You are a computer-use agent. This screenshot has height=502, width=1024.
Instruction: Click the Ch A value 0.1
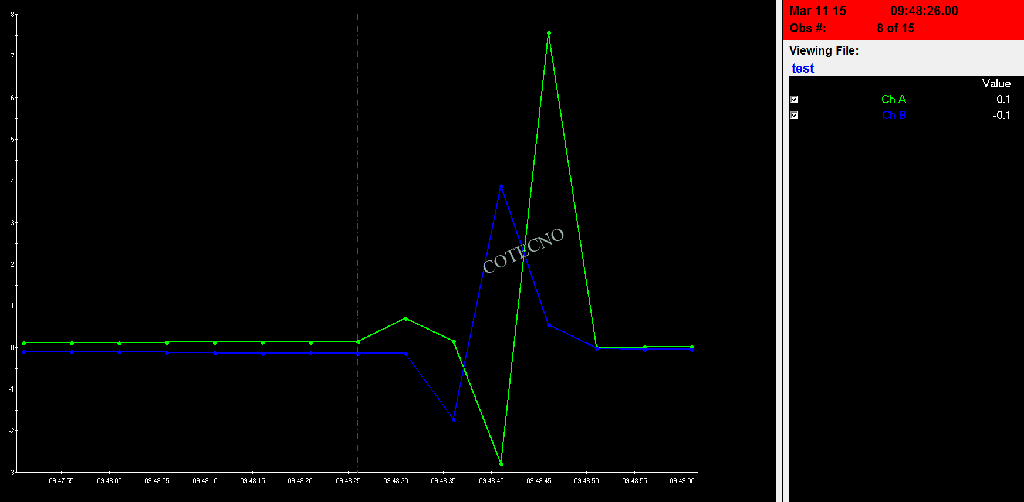[1002, 100]
